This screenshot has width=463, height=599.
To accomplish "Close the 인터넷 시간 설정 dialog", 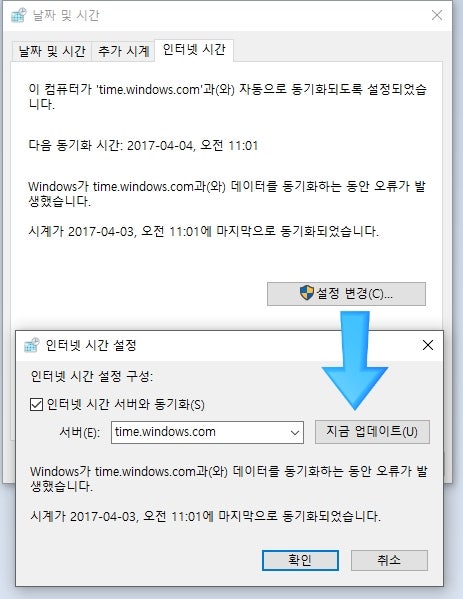I will click(428, 345).
